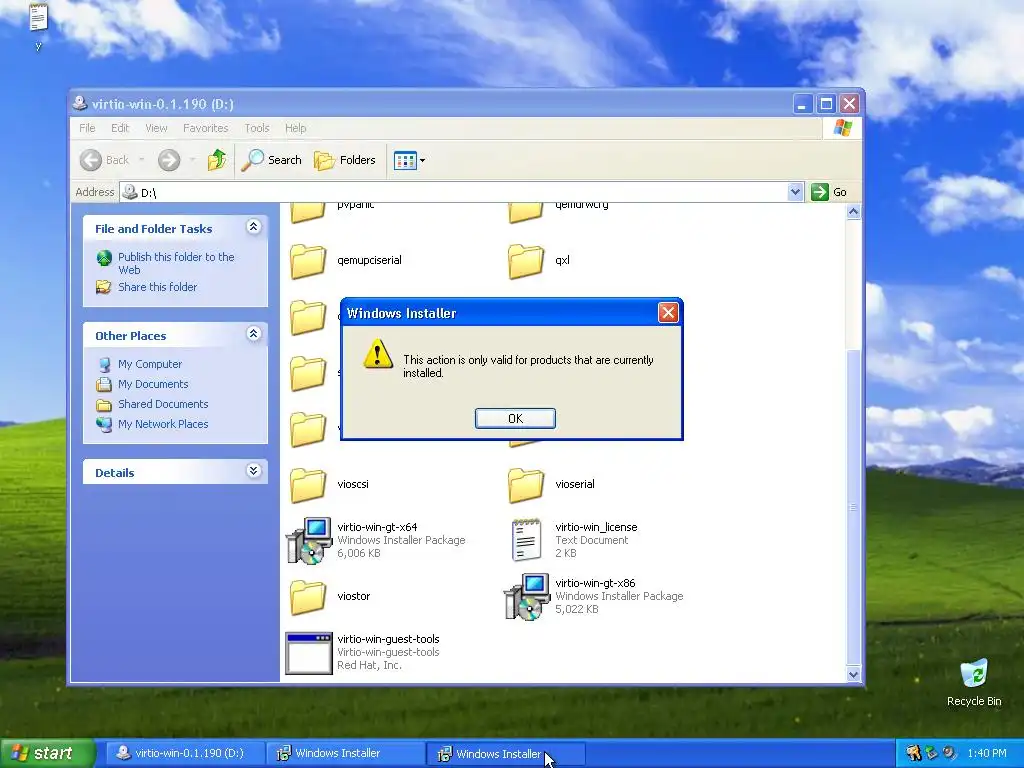Click OK in the Windows Installer dialog

coord(515,419)
